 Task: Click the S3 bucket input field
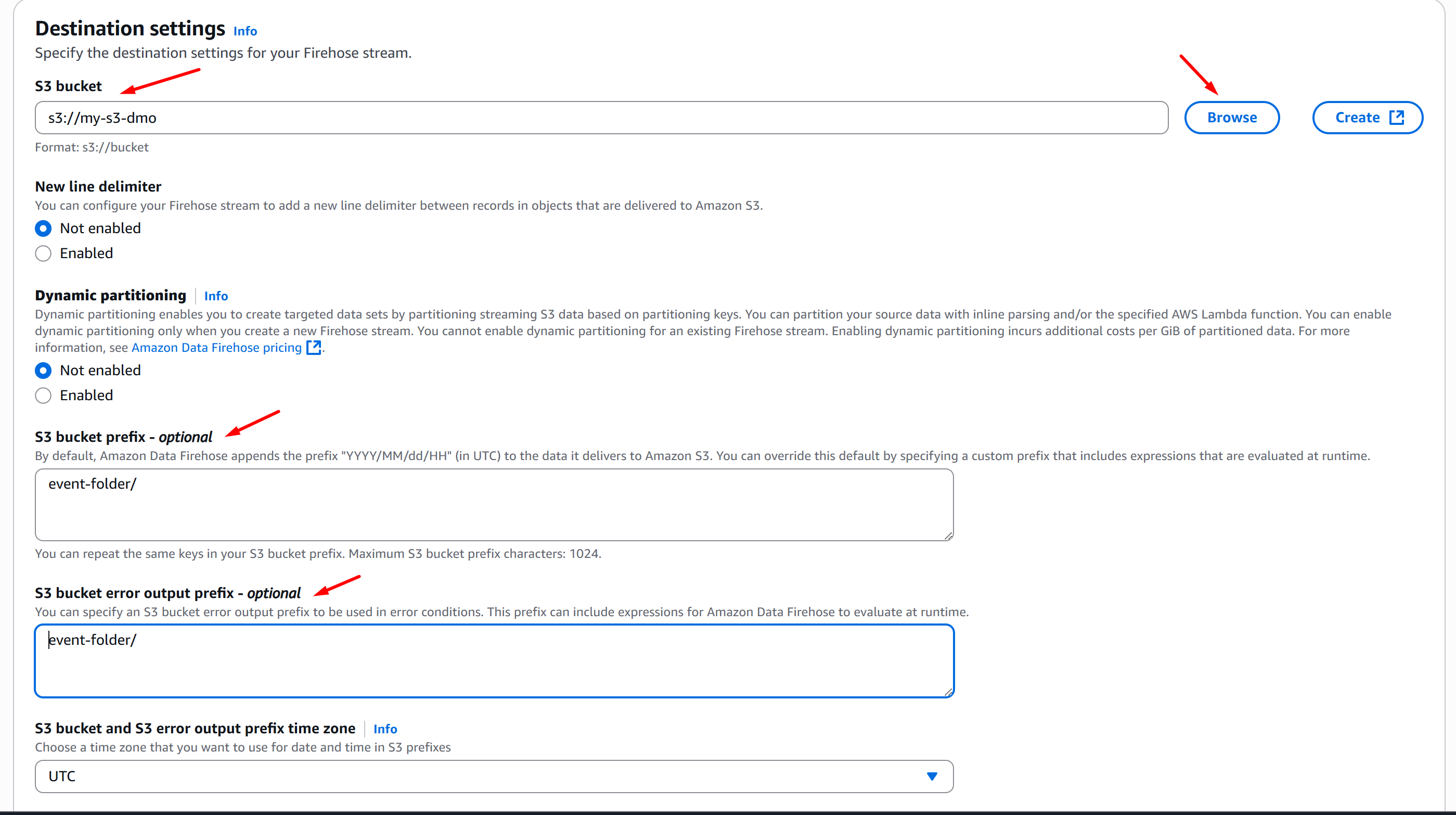[x=601, y=118]
